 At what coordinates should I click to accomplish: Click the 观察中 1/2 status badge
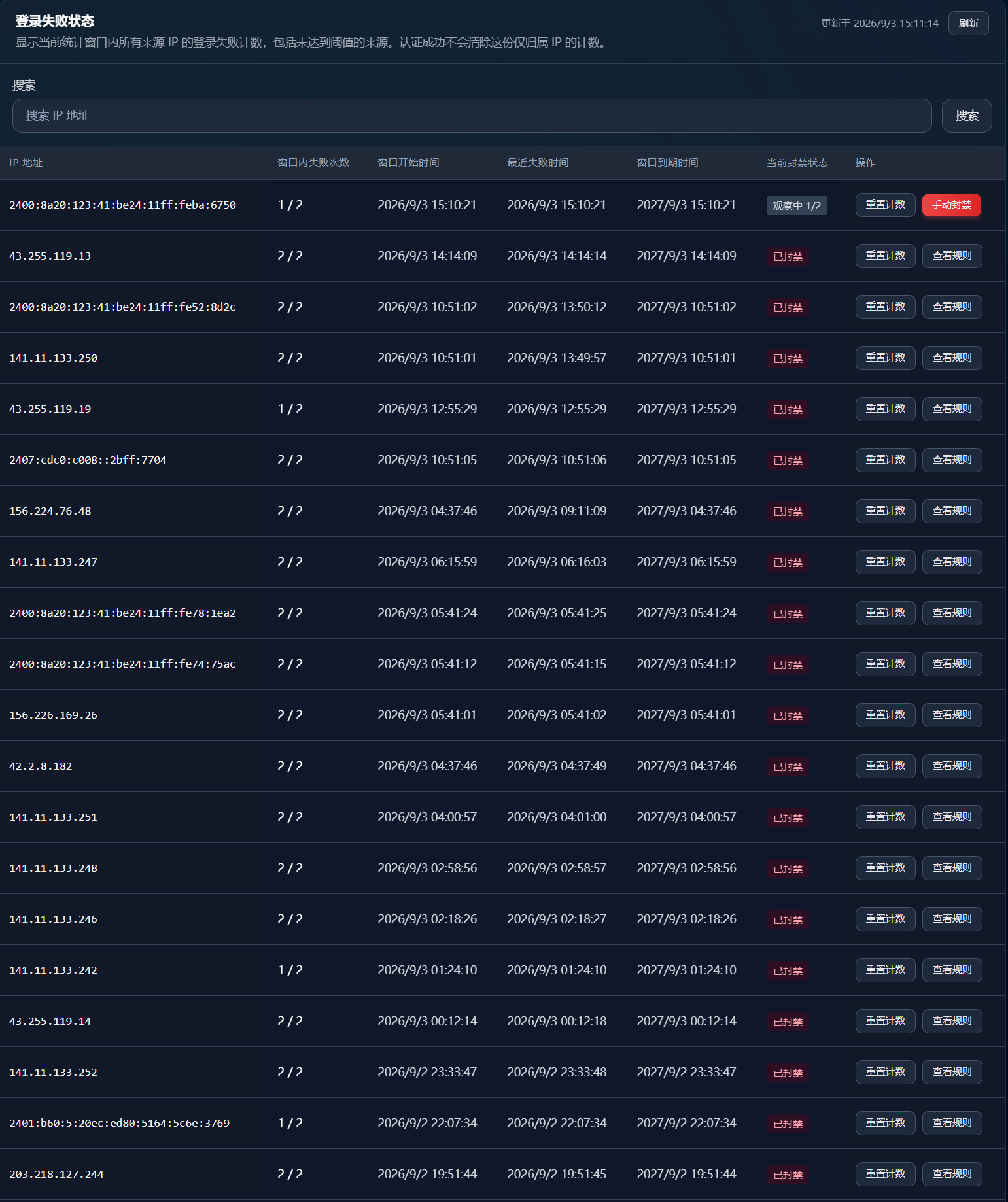coord(797,206)
